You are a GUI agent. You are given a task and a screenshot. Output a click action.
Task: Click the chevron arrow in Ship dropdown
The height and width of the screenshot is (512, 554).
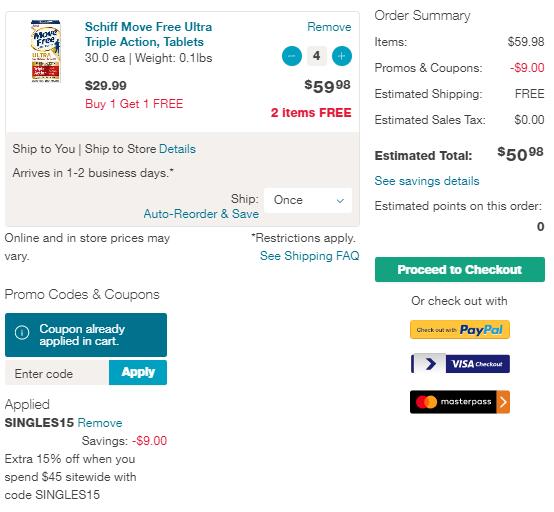[340, 201]
